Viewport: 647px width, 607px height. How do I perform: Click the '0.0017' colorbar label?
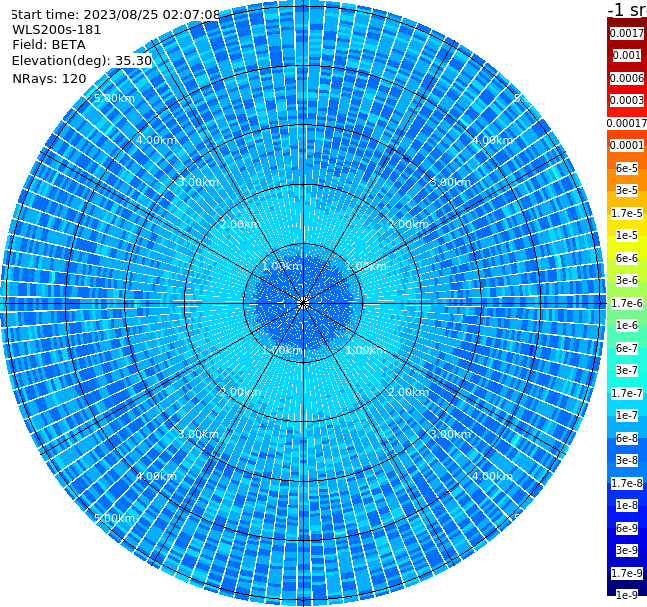[x=627, y=33]
